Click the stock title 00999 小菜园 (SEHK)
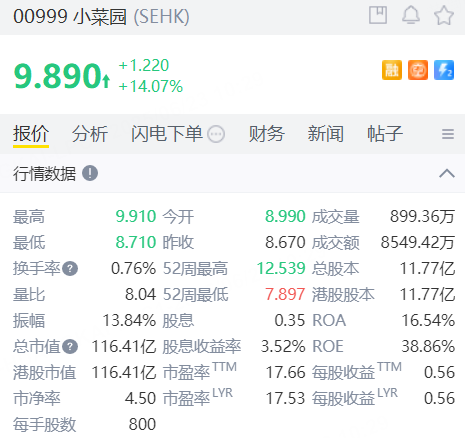The height and width of the screenshot is (438, 465). pos(101,16)
